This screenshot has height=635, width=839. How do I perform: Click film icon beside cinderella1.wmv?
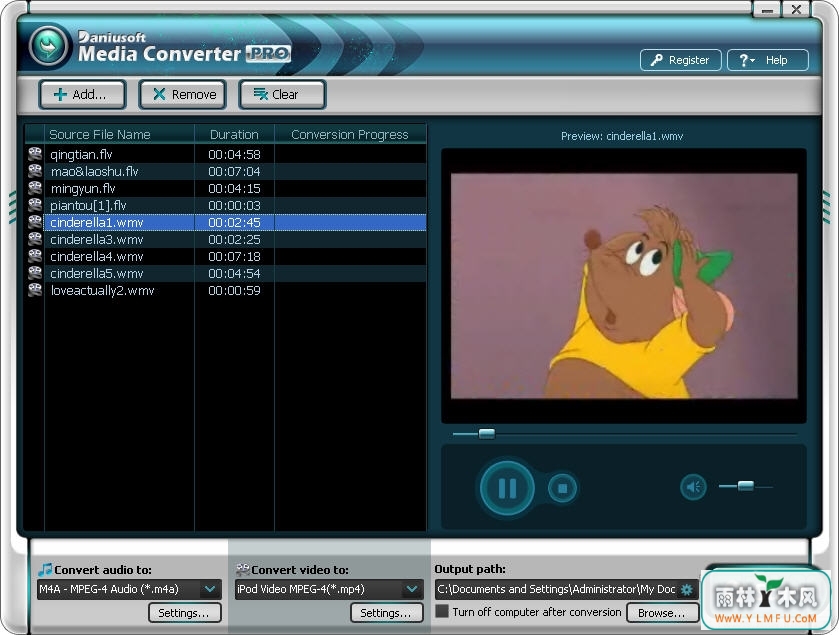35,222
